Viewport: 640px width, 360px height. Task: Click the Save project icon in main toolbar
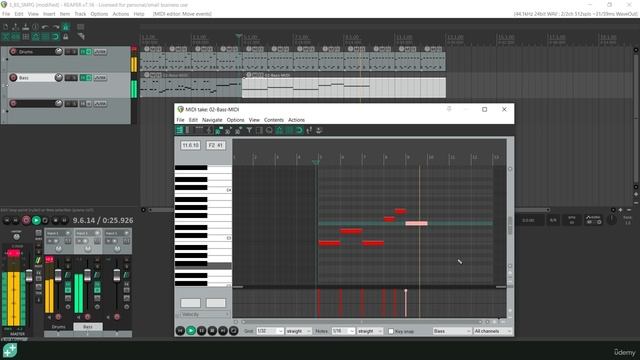point(25,27)
